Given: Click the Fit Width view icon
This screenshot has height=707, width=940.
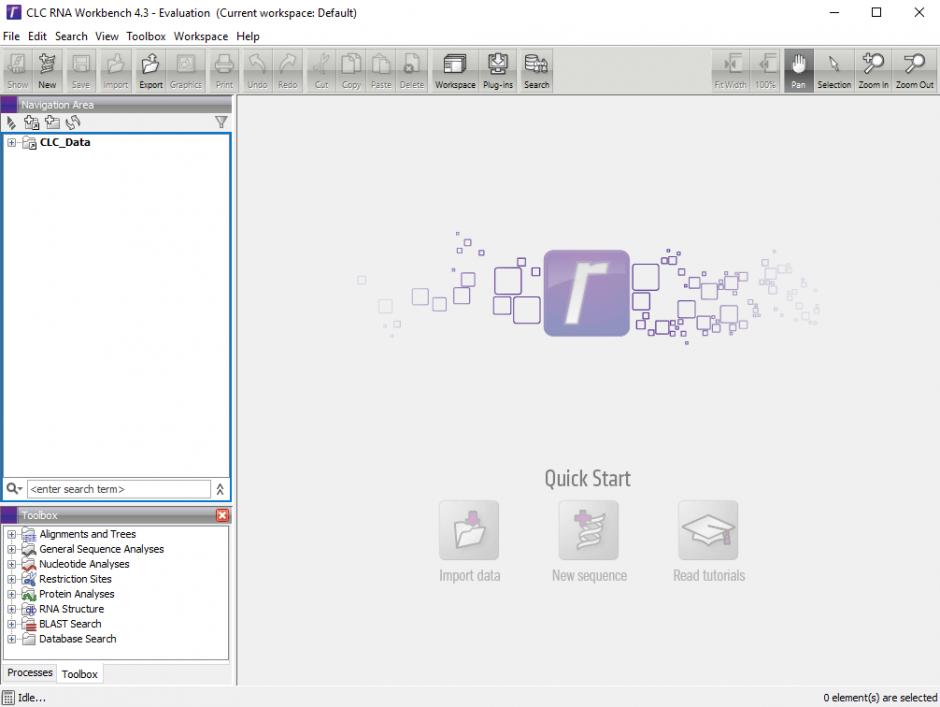Looking at the screenshot, I should pyautogui.click(x=730, y=71).
